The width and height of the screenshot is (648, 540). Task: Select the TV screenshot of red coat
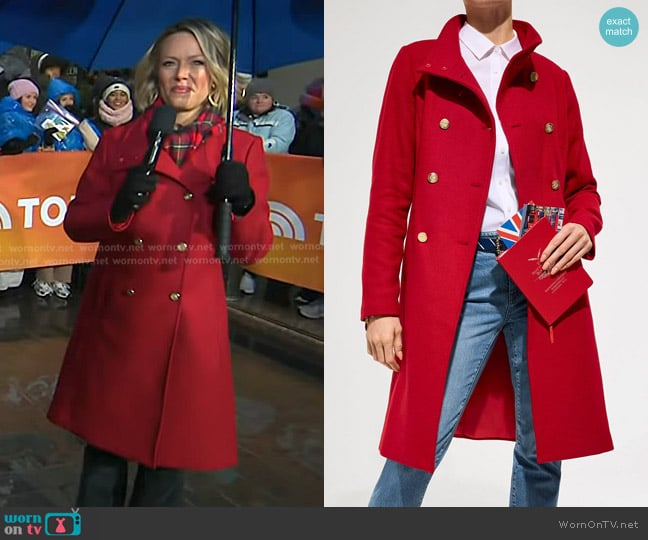pos(162,253)
